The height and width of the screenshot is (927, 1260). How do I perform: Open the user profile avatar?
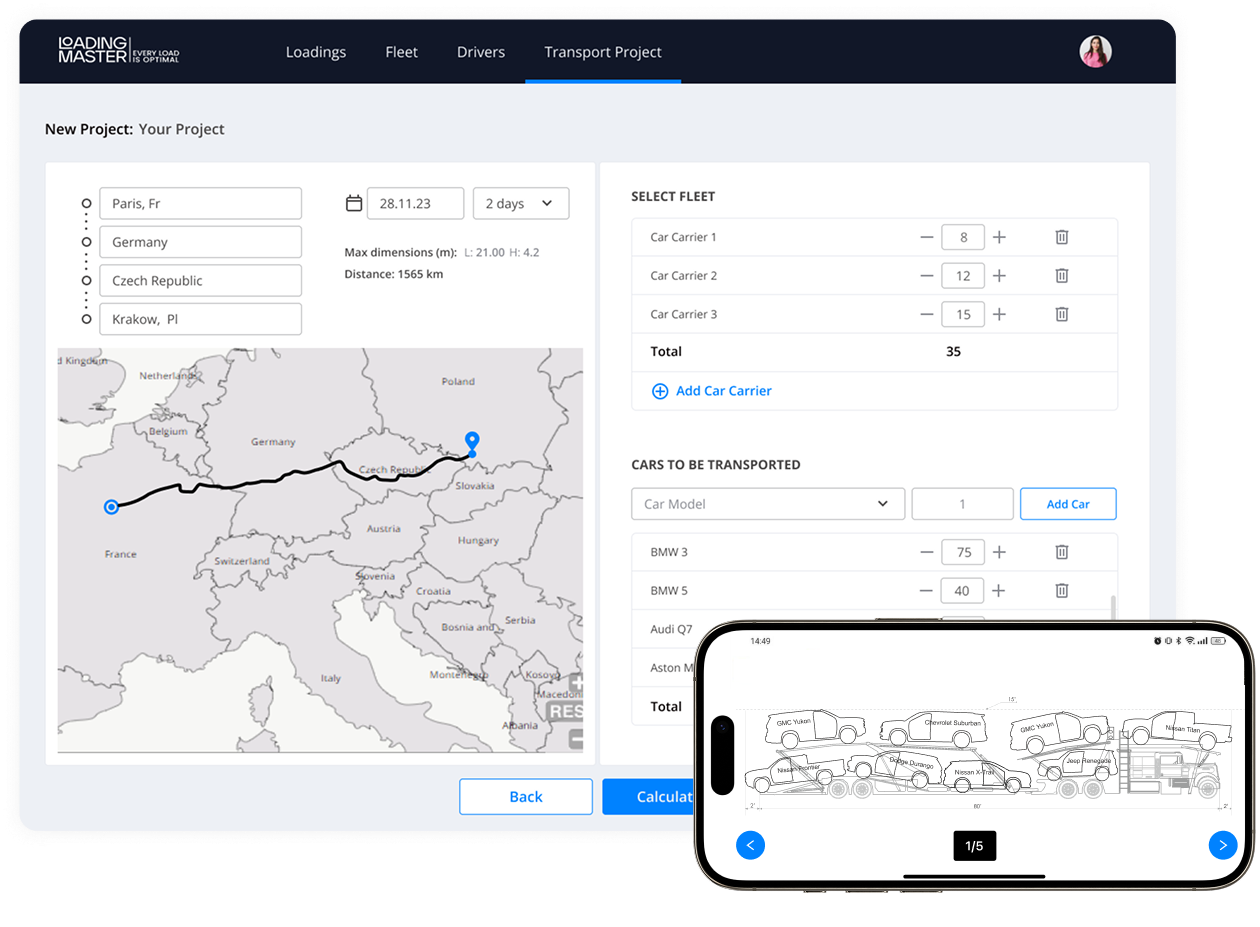pyautogui.click(x=1095, y=52)
